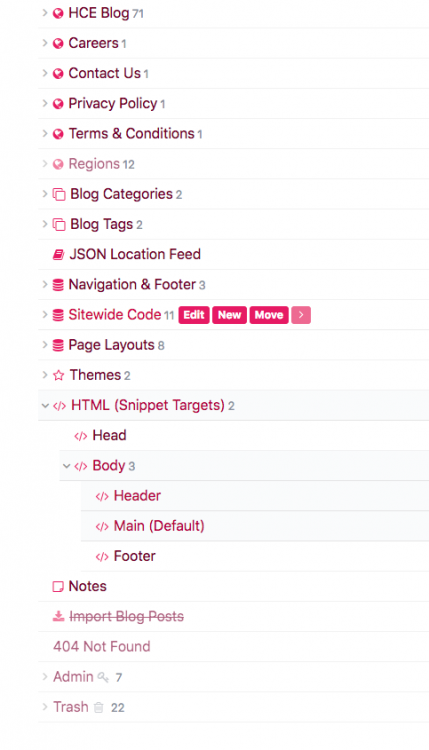Open the Contact Us page entry
Image resolution: width=429 pixels, height=750 pixels.
[105, 73]
